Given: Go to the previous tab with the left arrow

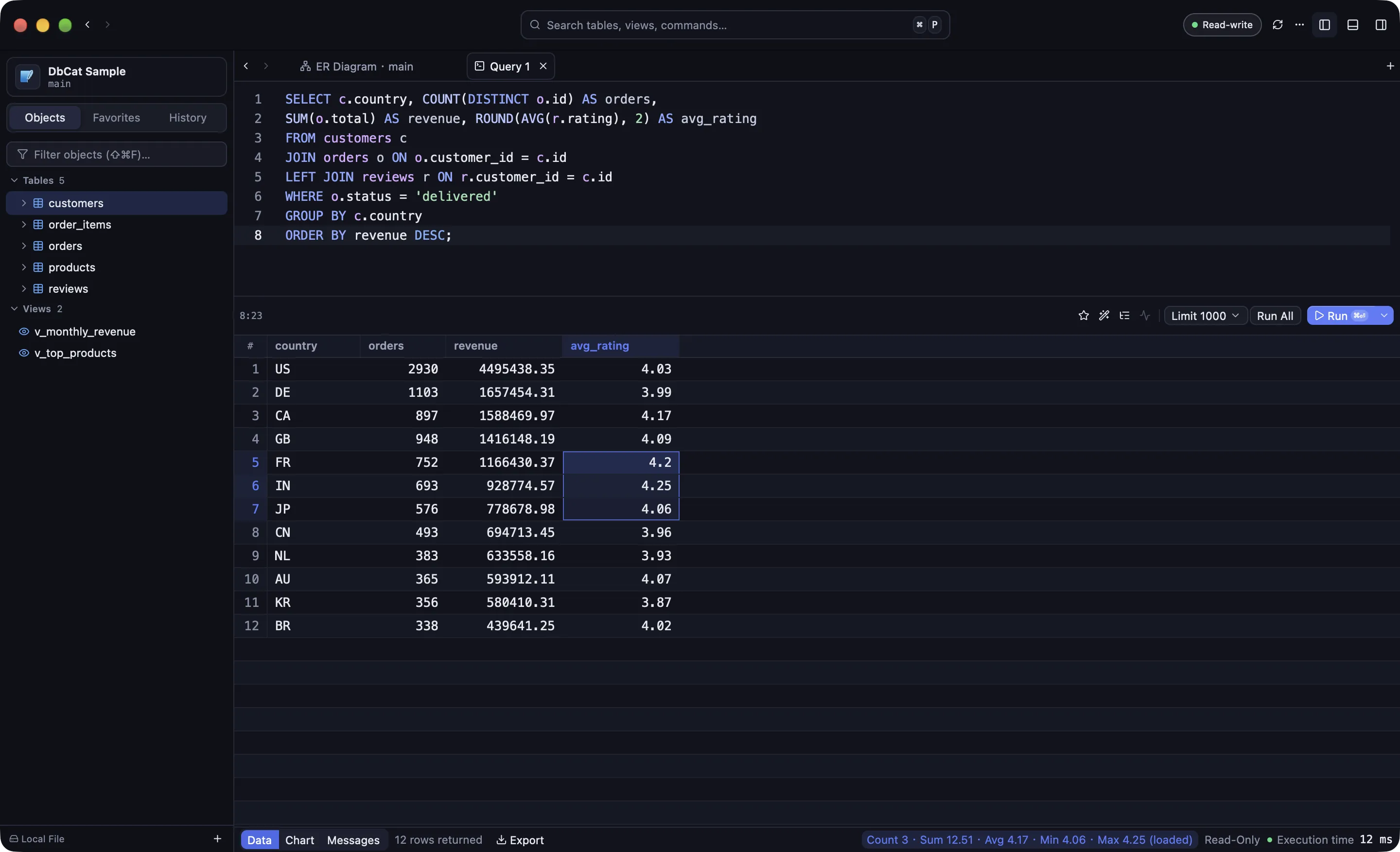Looking at the screenshot, I should [246, 66].
